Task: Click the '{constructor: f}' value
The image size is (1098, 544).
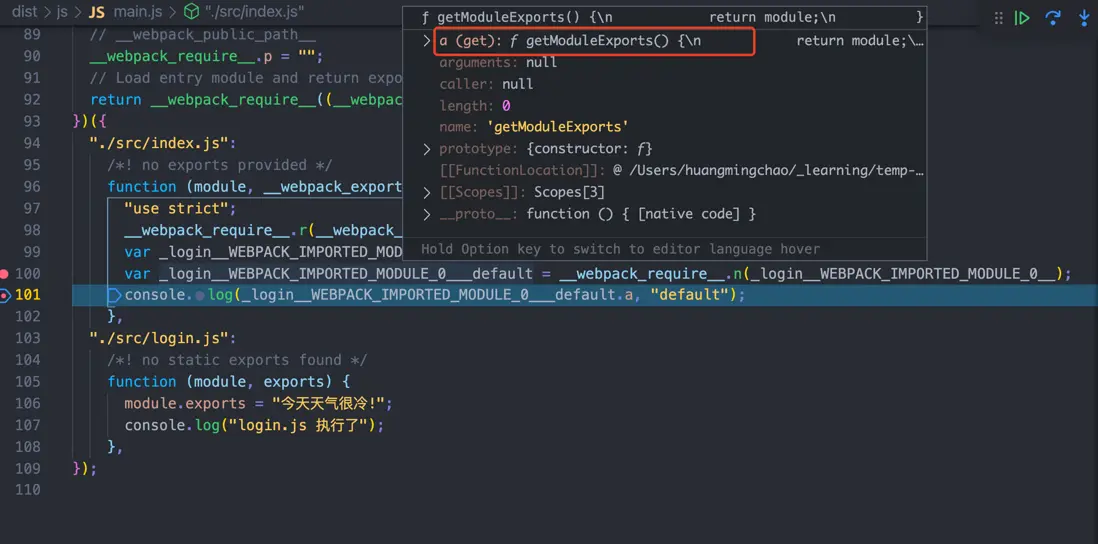Action: pyautogui.click(x=589, y=149)
